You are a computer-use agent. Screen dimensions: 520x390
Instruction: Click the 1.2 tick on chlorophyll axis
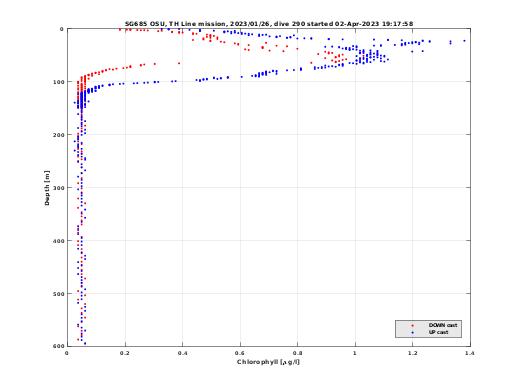413,353
